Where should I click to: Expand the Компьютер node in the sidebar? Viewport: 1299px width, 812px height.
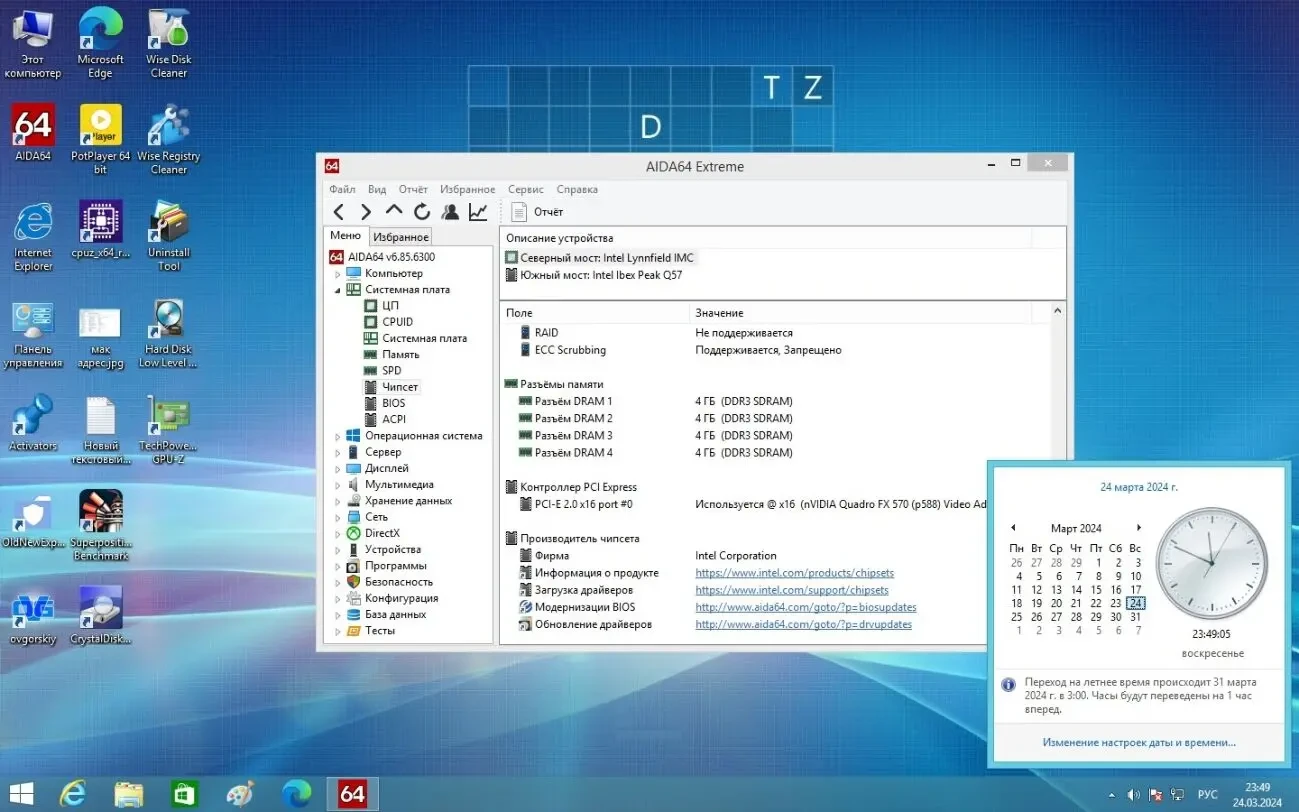pyautogui.click(x=340, y=272)
